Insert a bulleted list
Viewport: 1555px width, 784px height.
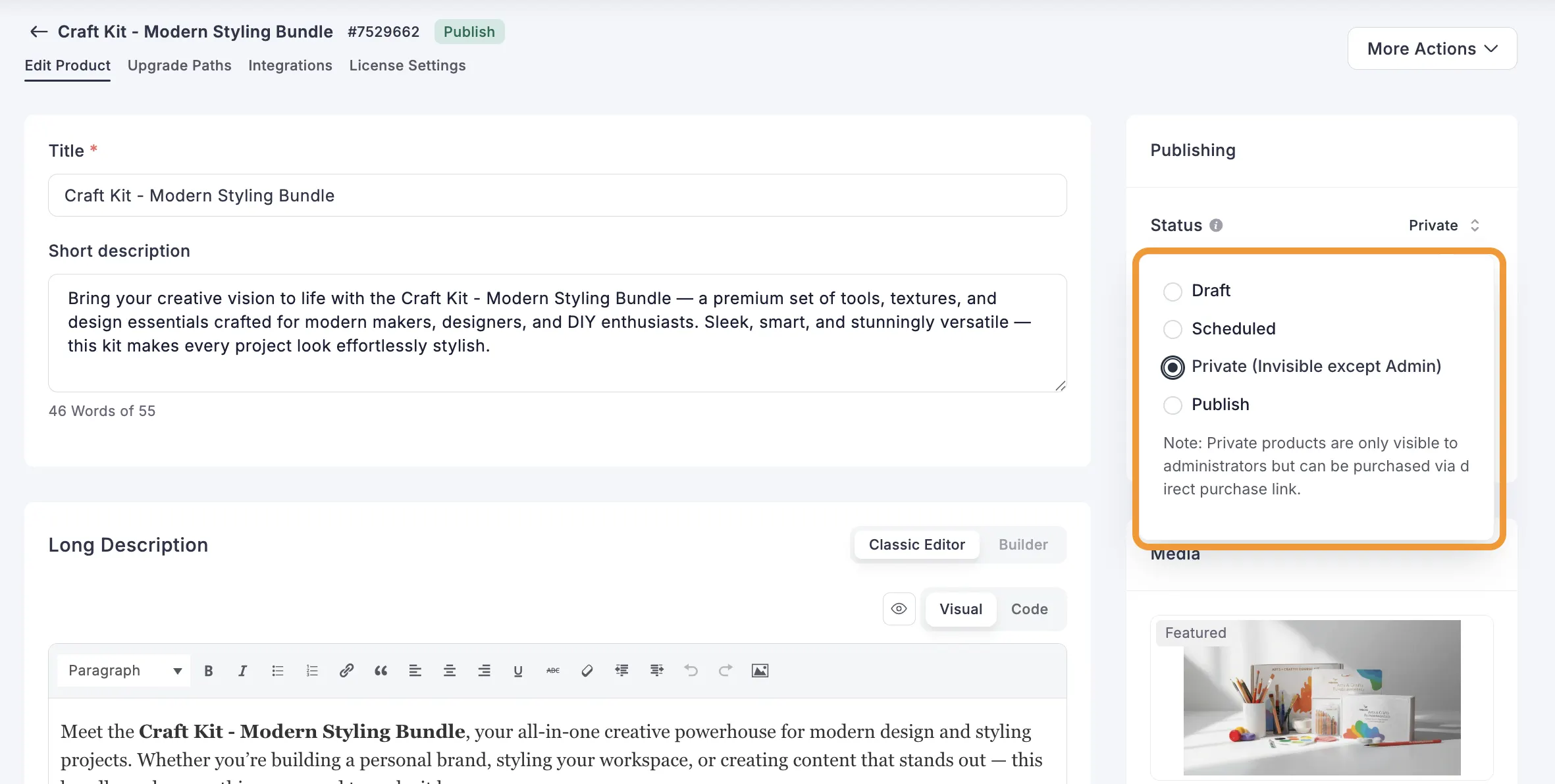click(277, 671)
